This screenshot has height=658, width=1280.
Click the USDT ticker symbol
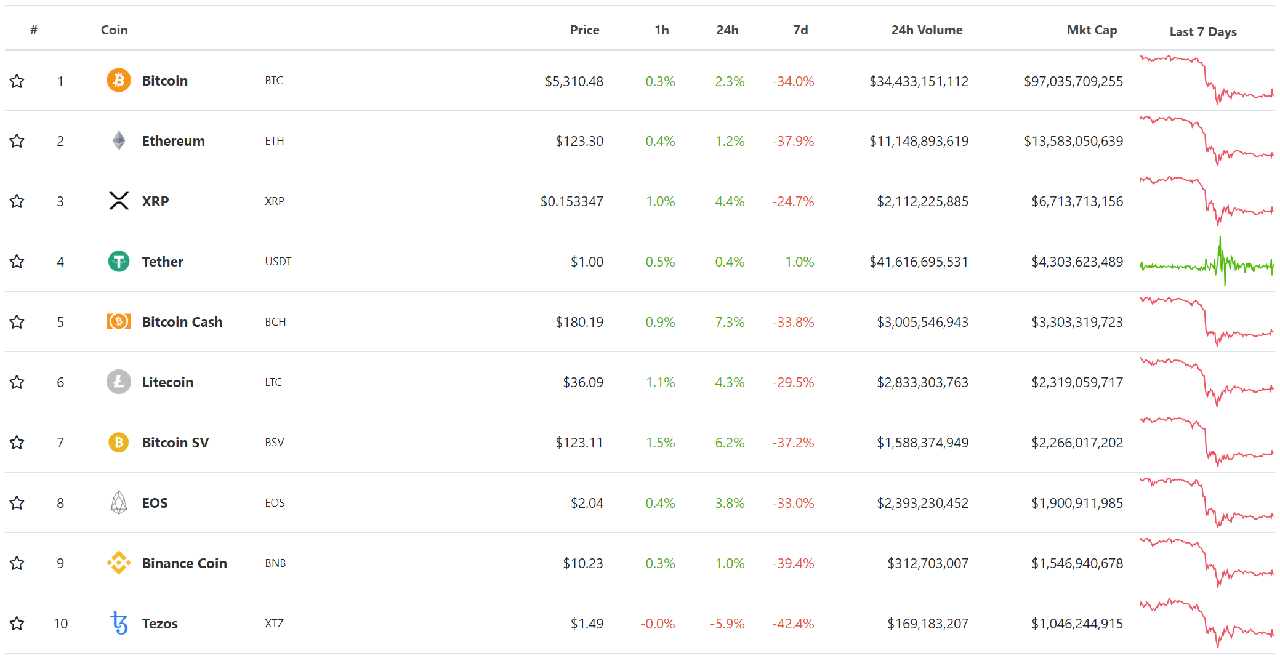278,262
